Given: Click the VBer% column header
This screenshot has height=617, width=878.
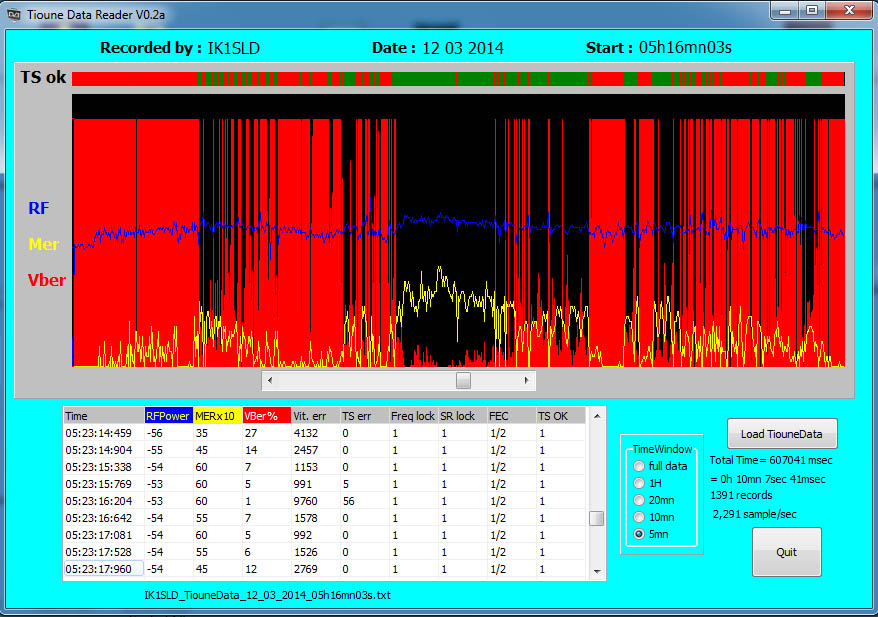Looking at the screenshot, I should (265, 416).
